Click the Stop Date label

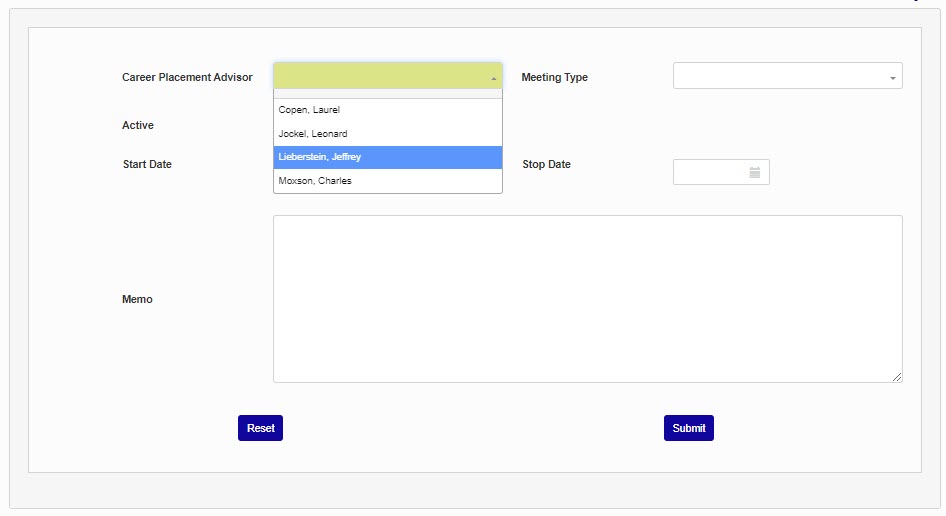coord(546,164)
